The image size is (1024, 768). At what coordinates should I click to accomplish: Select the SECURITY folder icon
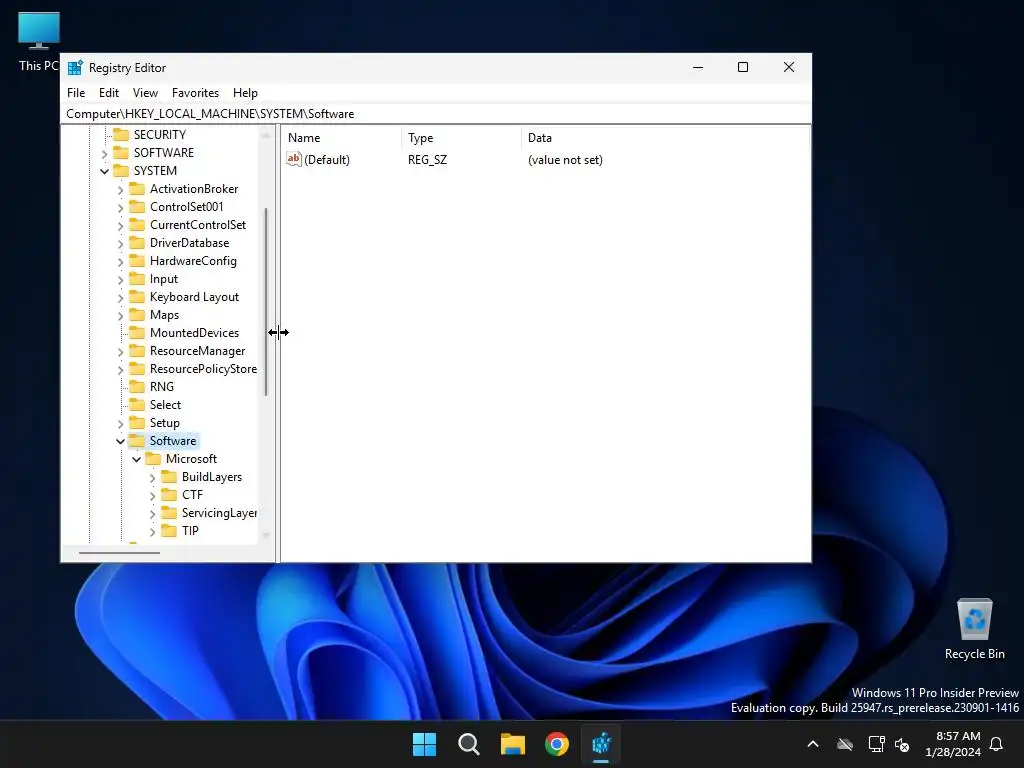tap(121, 135)
